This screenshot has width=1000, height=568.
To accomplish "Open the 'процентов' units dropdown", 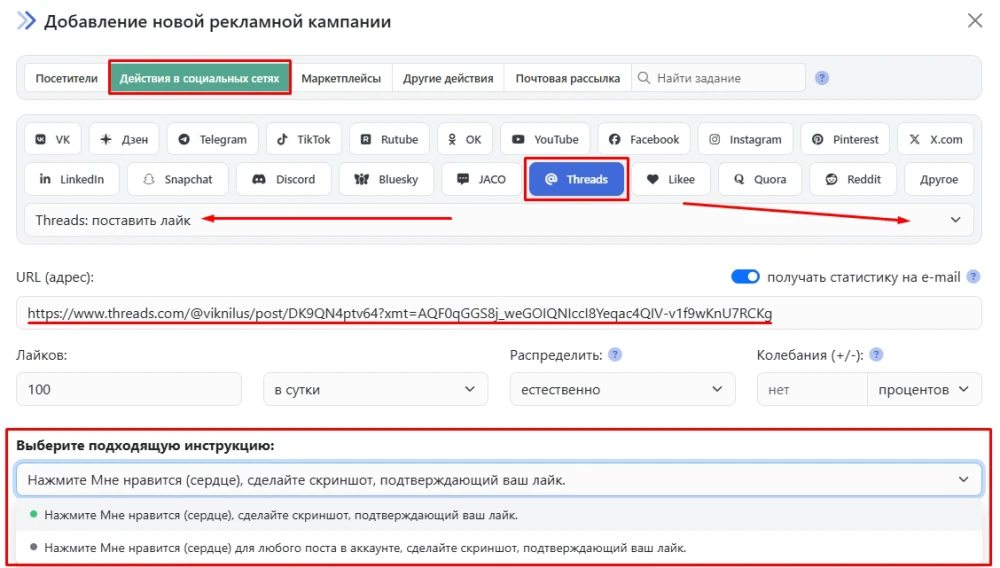I will [923, 389].
